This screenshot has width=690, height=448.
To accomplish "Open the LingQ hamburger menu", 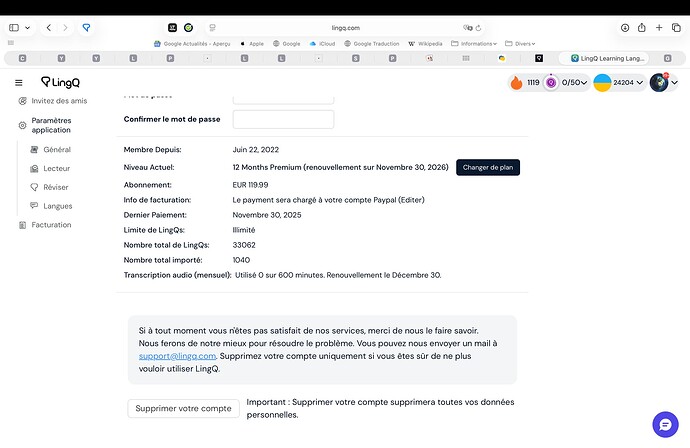I will click(19, 82).
